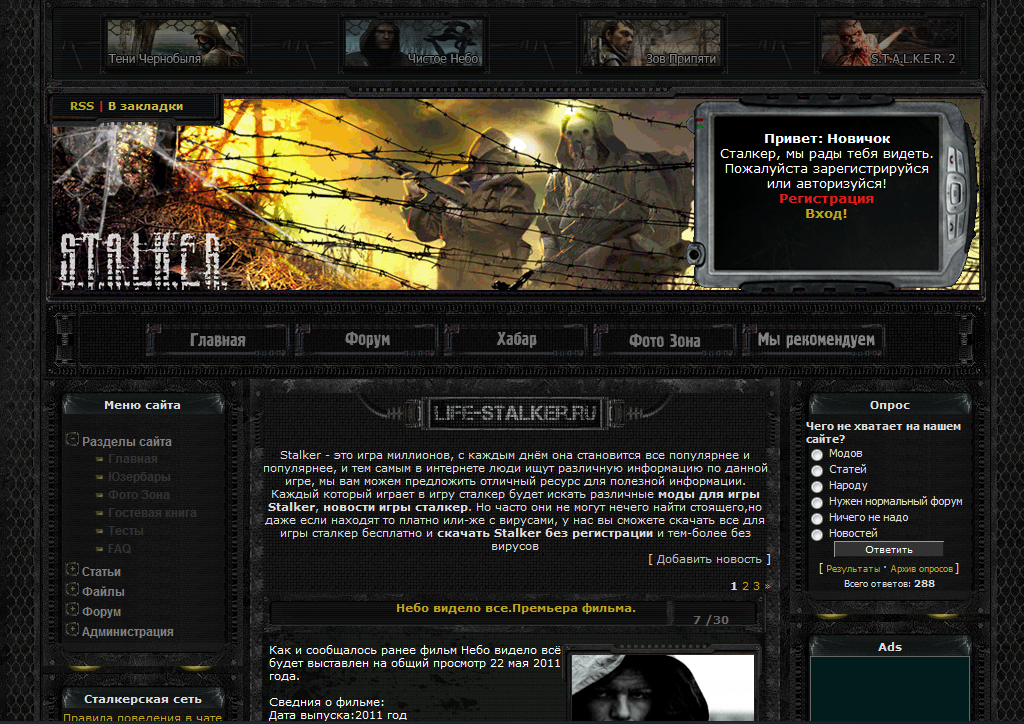Screen dimensions: 1024x724
Task: Open Тесты in the site menu
Action: click(125, 531)
